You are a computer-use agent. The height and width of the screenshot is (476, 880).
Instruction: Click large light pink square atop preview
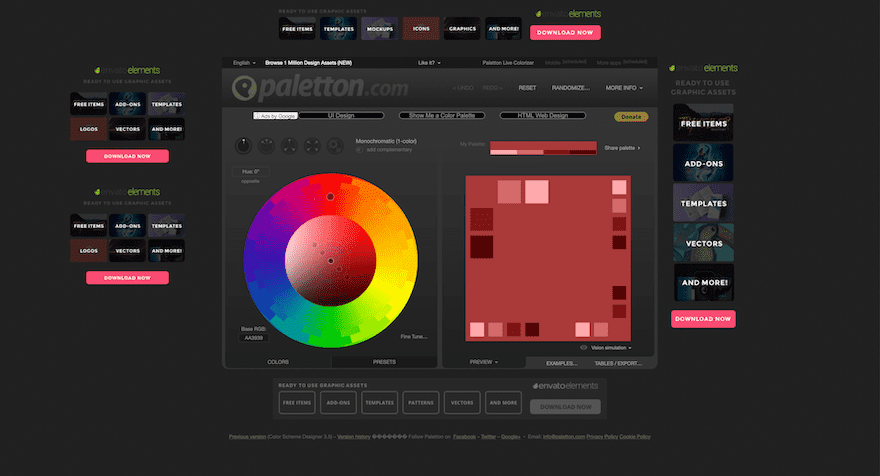pyautogui.click(x=537, y=192)
